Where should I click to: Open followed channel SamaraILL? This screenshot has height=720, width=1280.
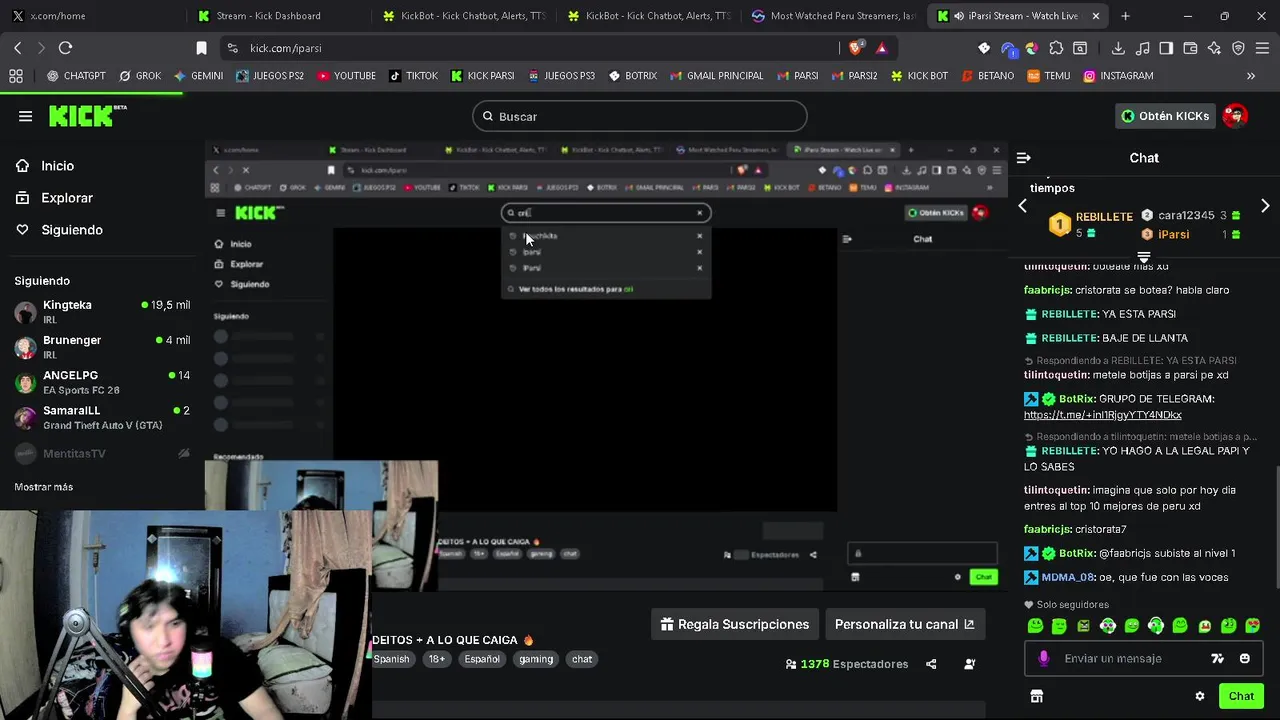click(x=100, y=417)
